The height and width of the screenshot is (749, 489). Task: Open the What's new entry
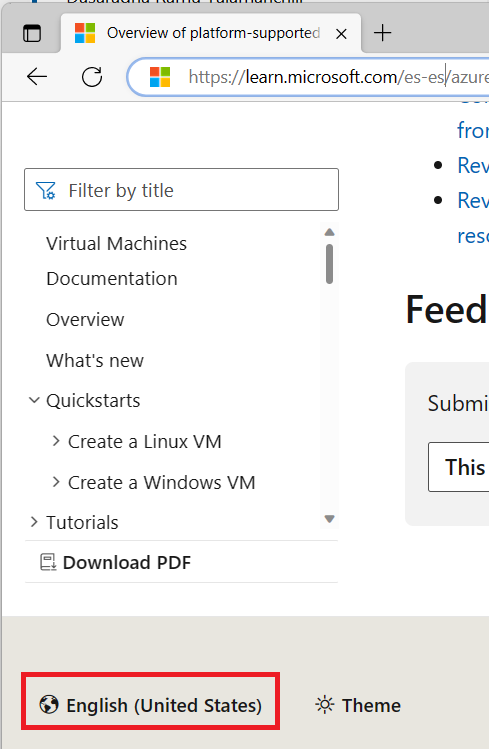[95, 361]
